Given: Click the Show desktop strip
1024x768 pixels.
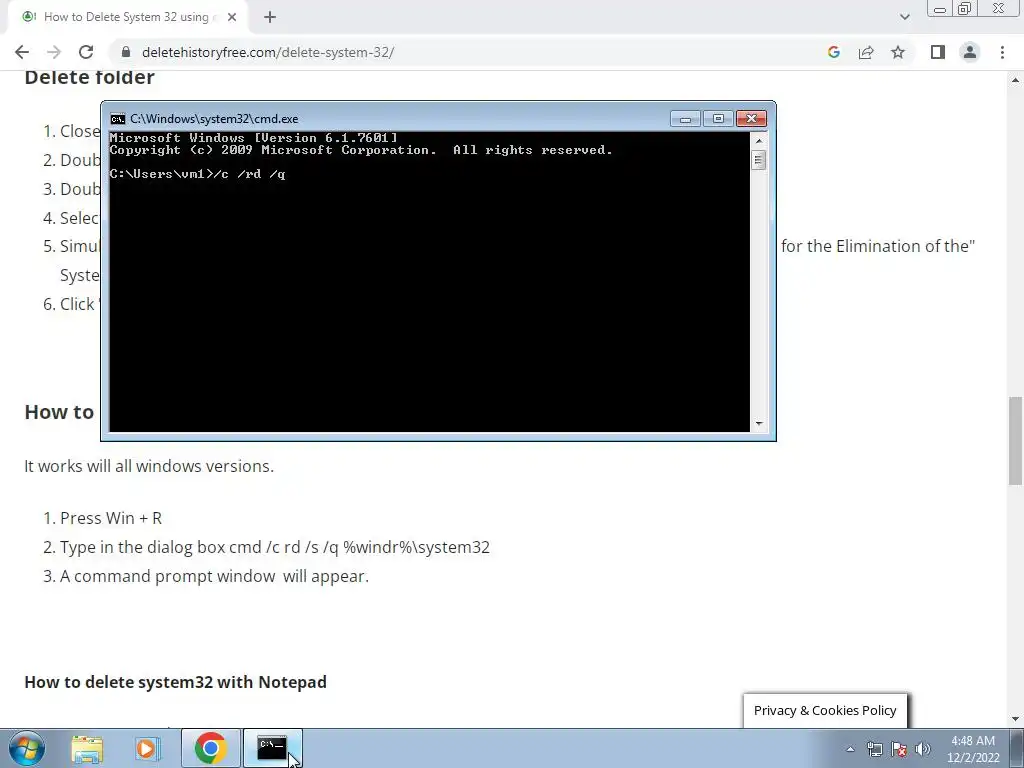Looking at the screenshot, I should tap(1016, 748).
